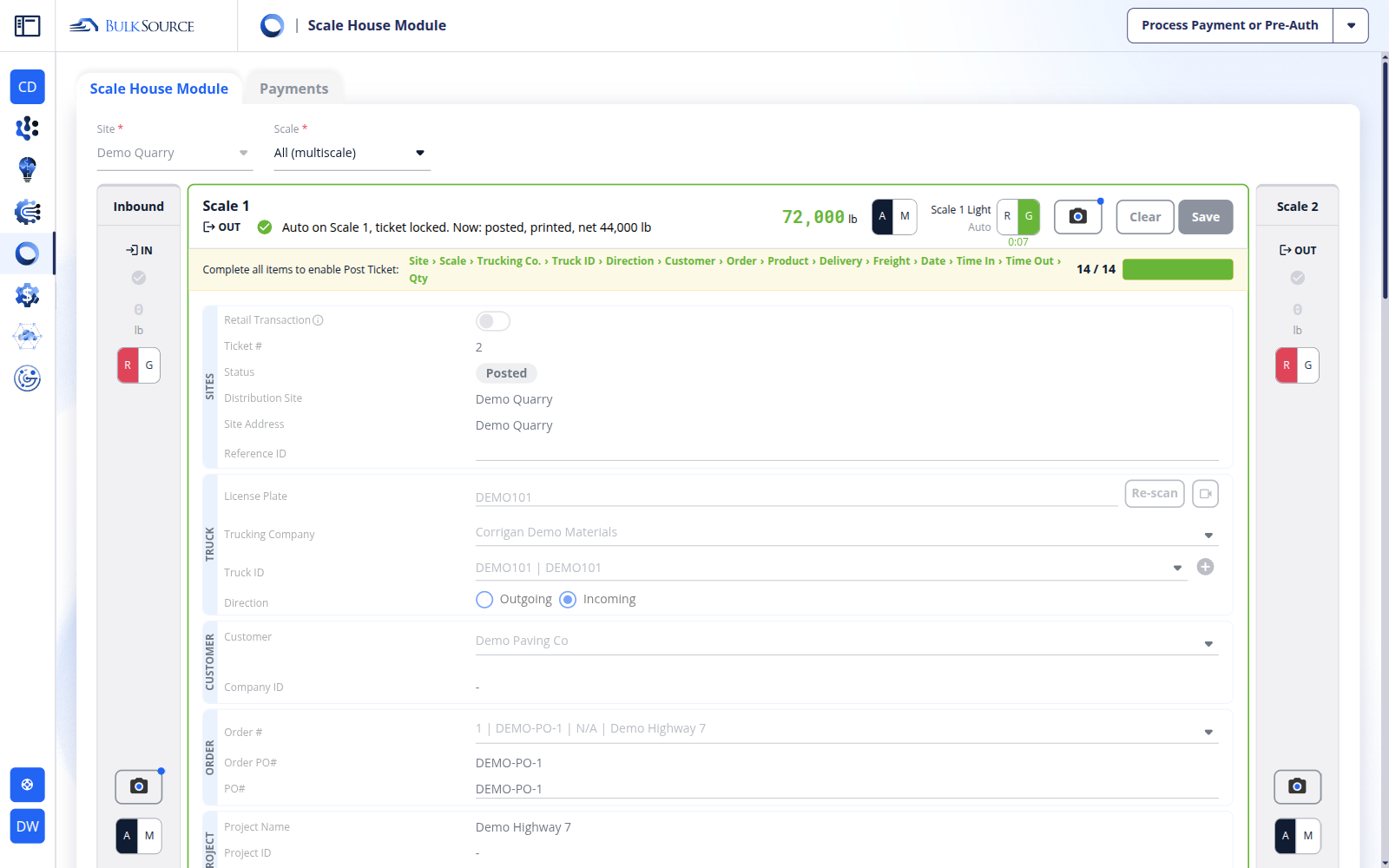Expand the Order # dropdown

(1208, 733)
